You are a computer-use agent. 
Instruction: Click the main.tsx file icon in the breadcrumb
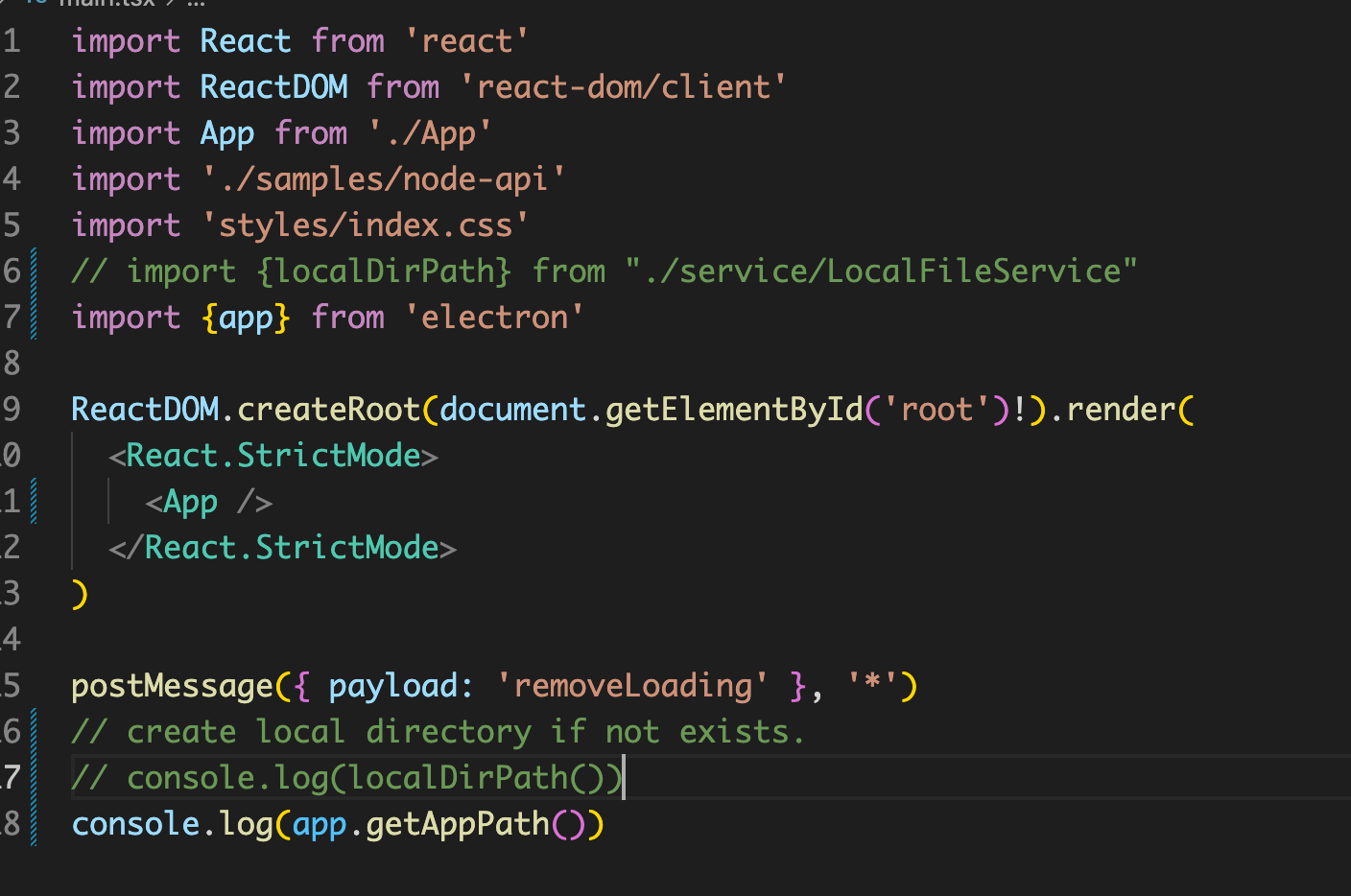click(x=36, y=4)
